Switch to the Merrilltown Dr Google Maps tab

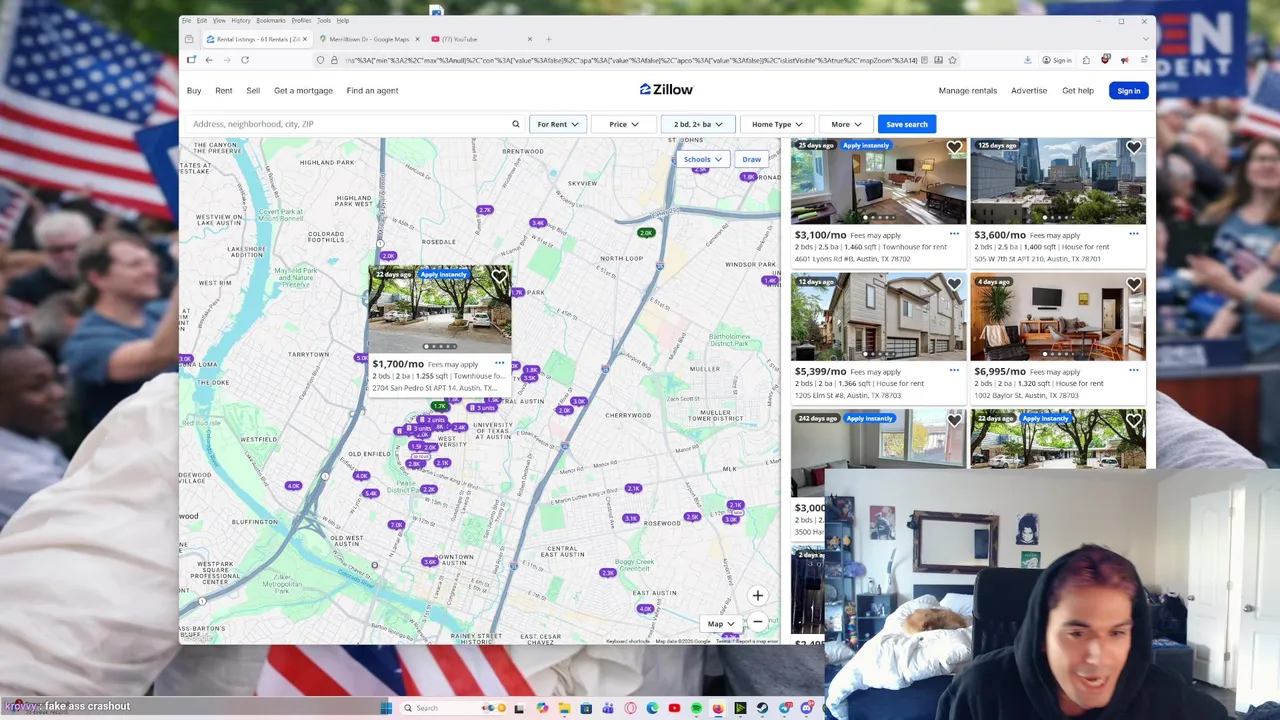pos(368,39)
